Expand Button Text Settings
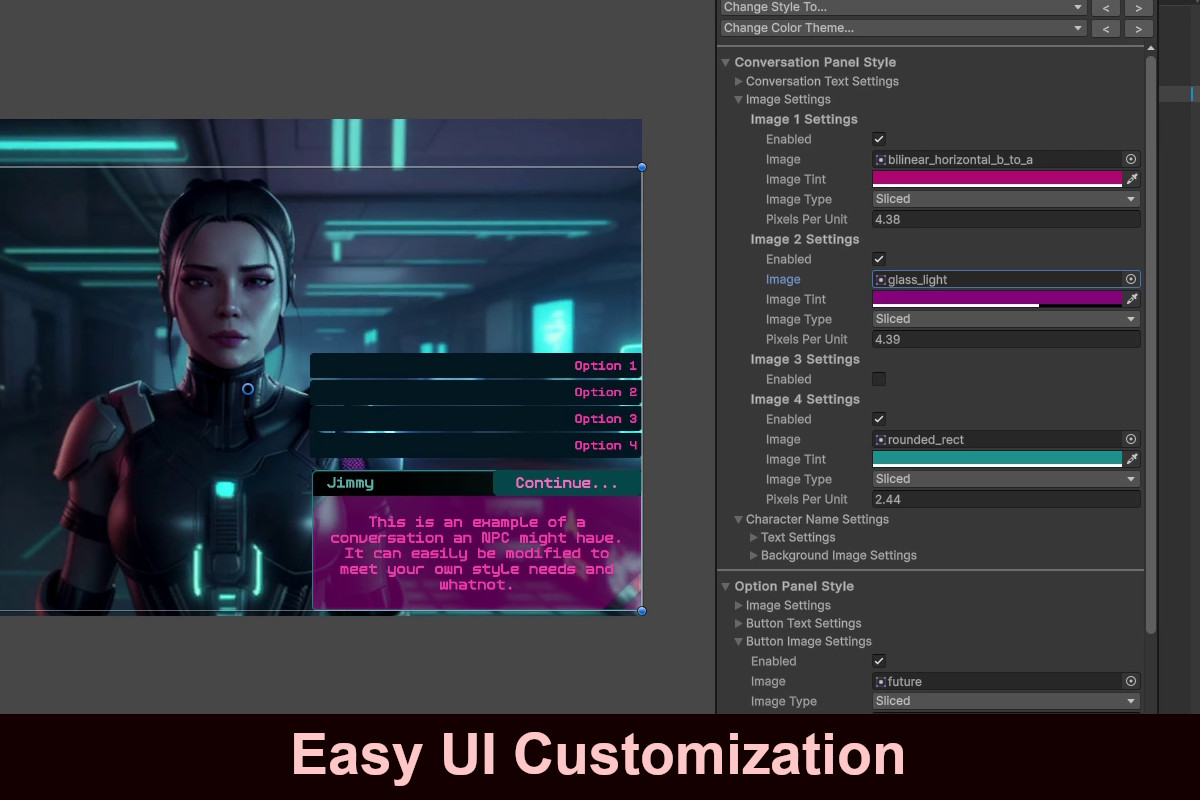The width and height of the screenshot is (1200, 800). [739, 623]
